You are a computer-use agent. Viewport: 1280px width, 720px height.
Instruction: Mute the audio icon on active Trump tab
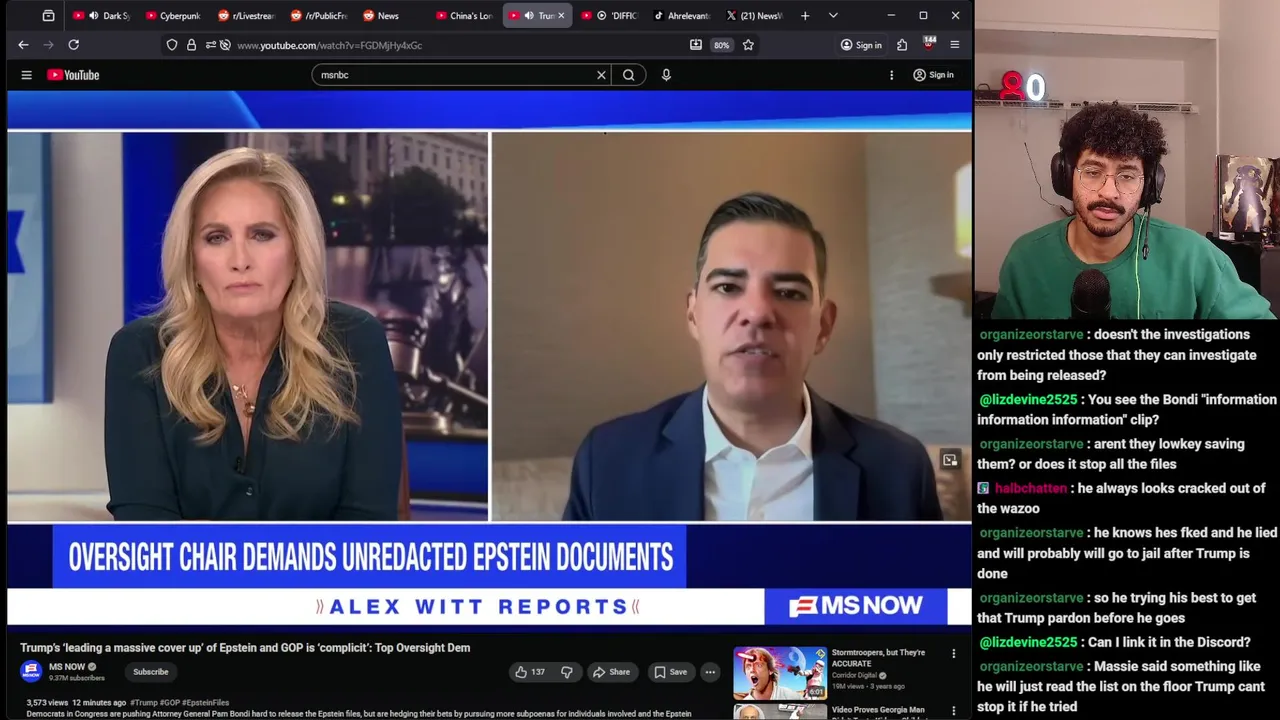(x=529, y=16)
